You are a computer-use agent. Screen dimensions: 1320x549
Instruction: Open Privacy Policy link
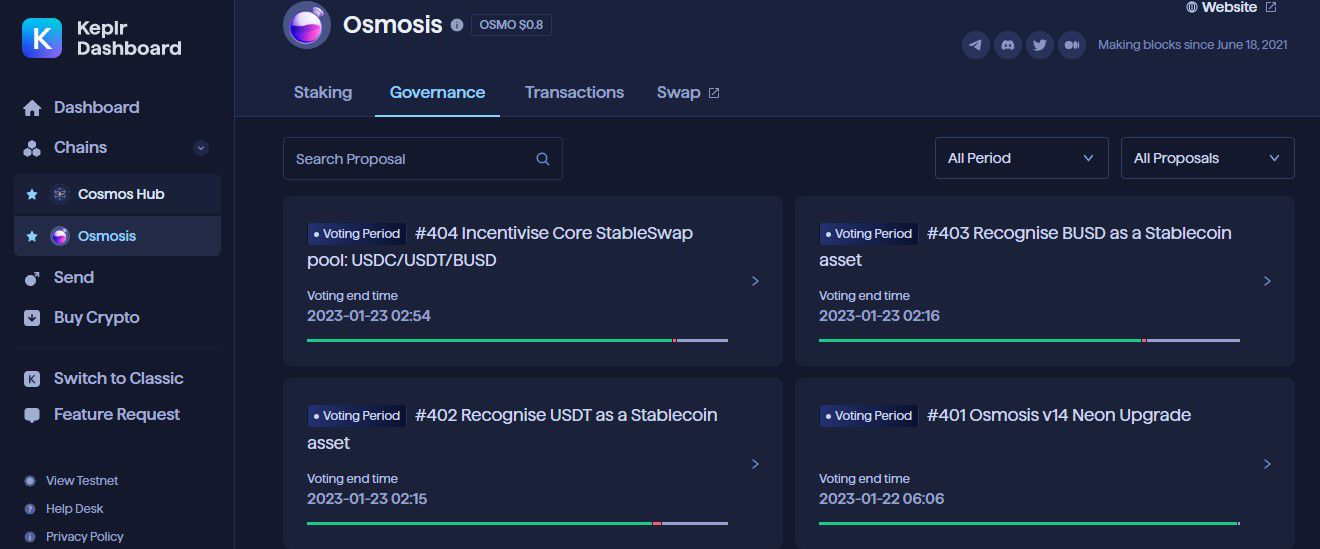pos(85,537)
